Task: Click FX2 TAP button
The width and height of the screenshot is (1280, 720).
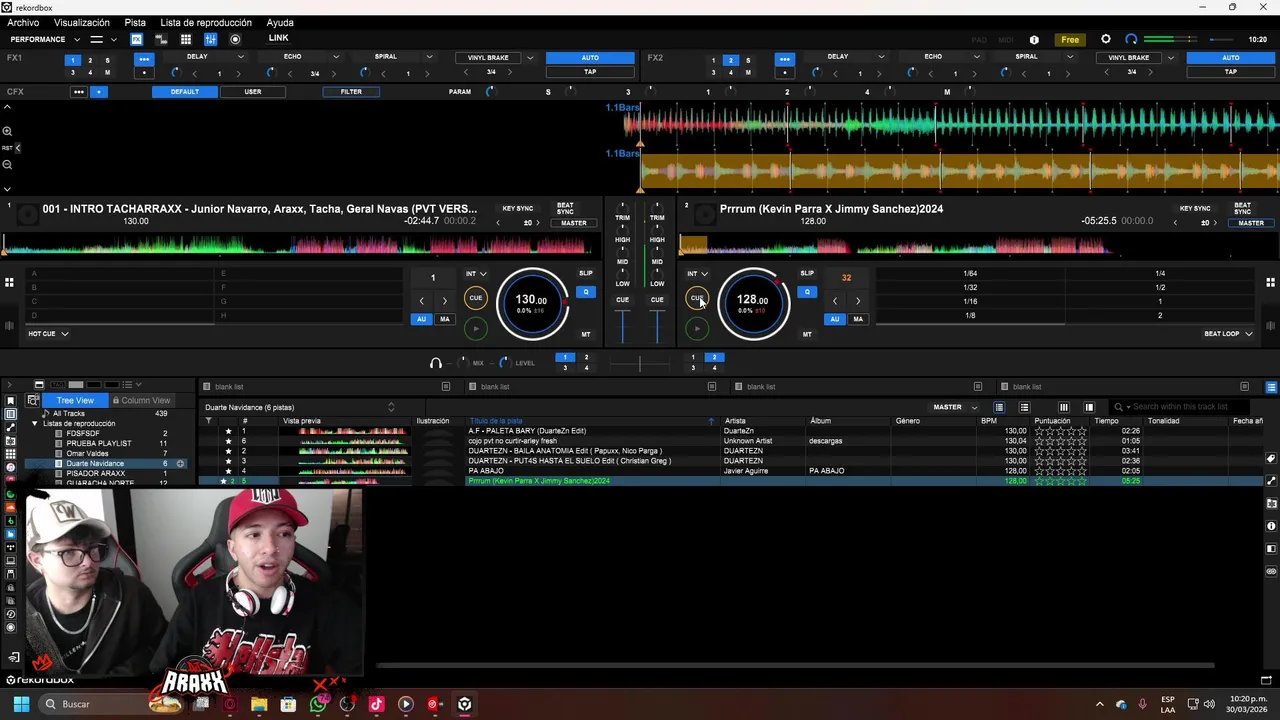Action: (x=1230, y=72)
